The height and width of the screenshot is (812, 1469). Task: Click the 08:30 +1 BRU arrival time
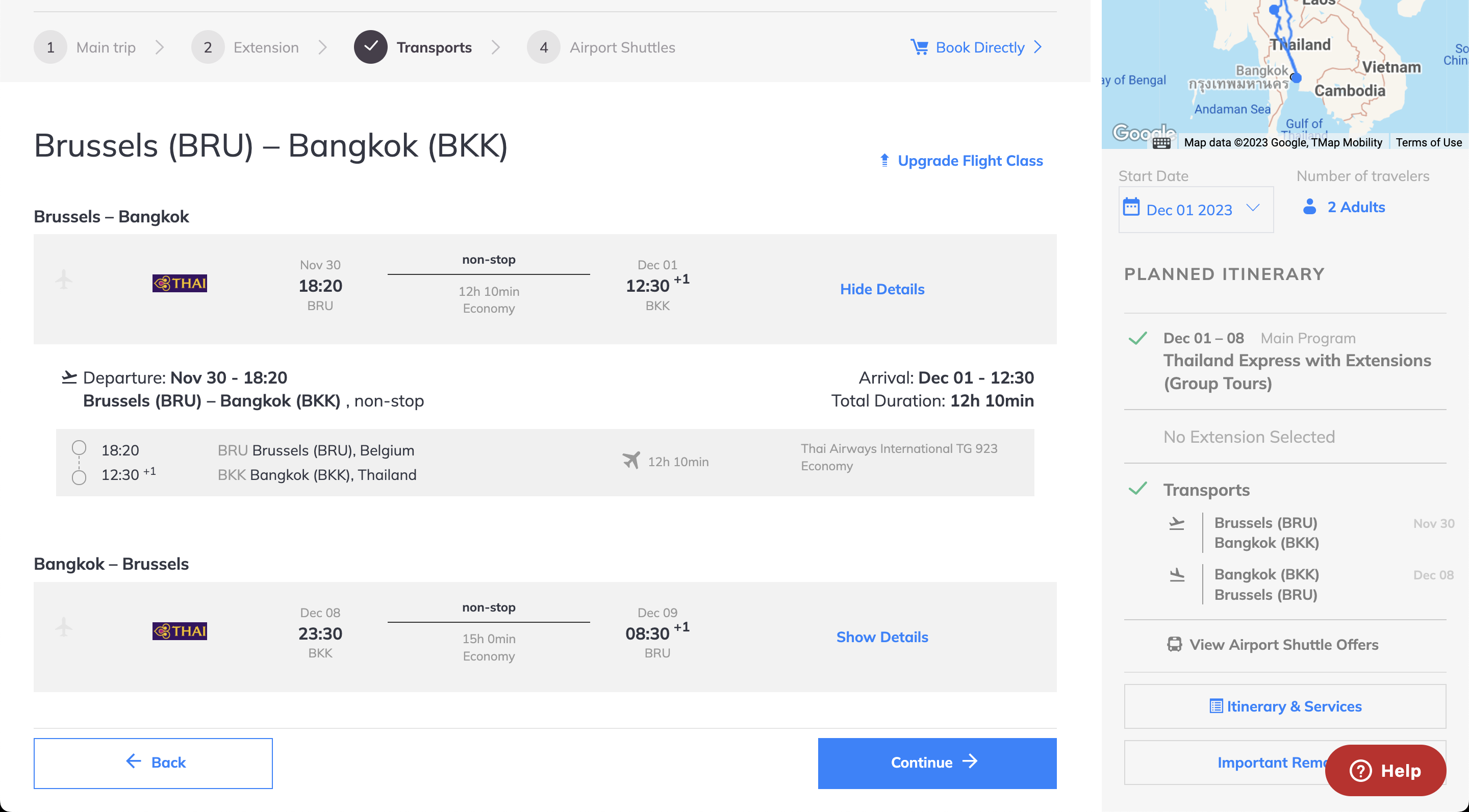[x=657, y=633]
